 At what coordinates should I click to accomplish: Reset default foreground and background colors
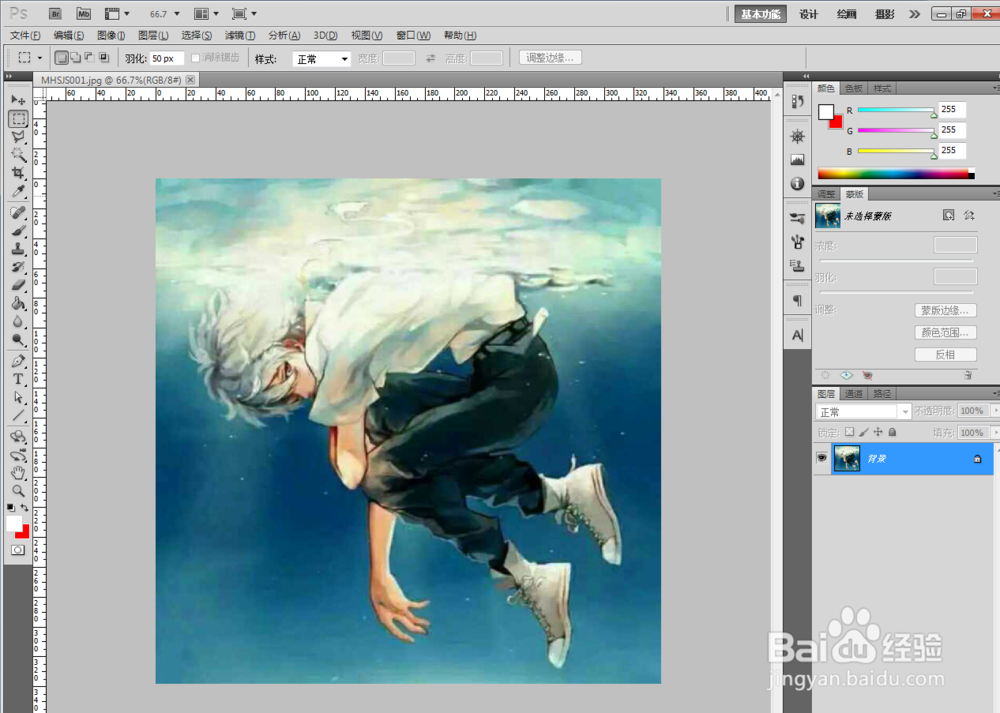[11, 508]
